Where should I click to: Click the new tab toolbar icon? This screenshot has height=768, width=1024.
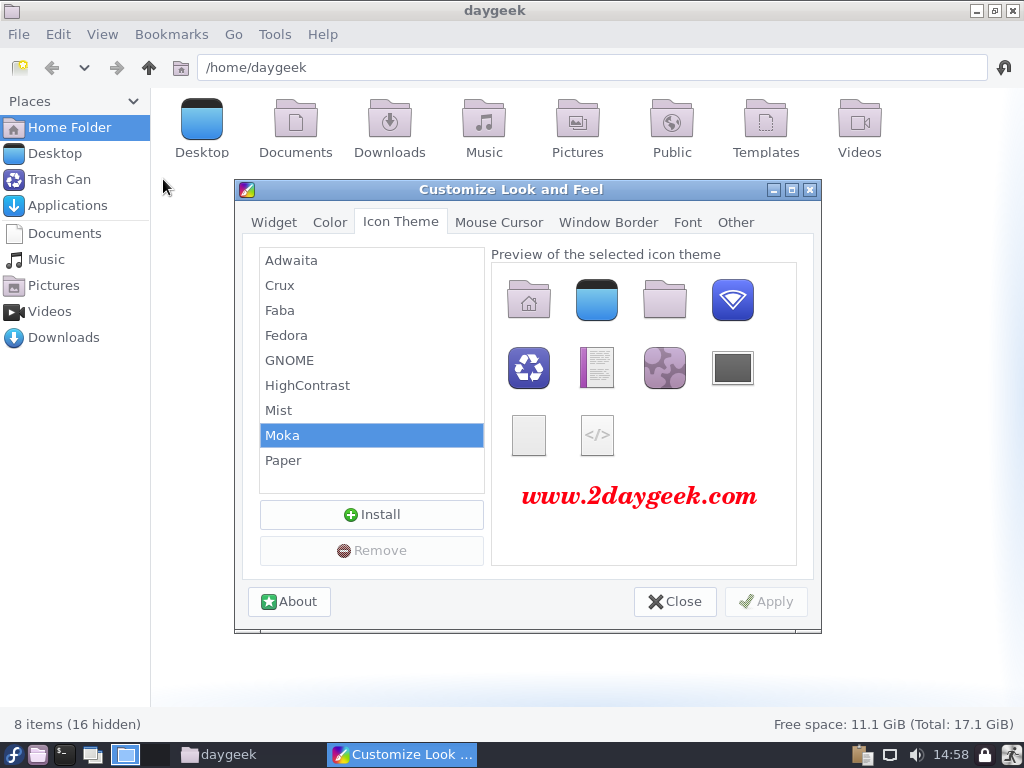(20, 68)
